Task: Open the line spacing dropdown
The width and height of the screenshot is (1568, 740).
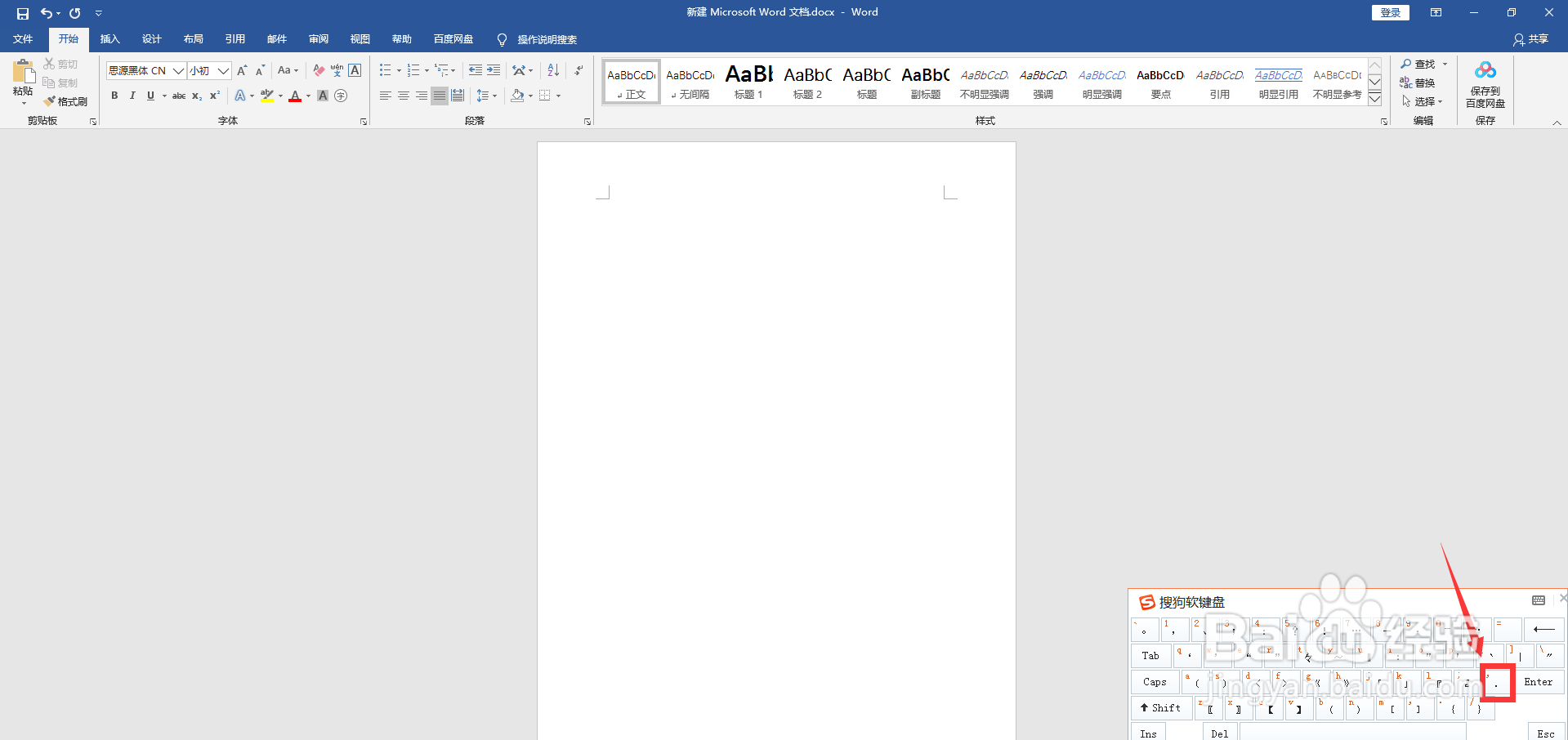Action: 487,96
